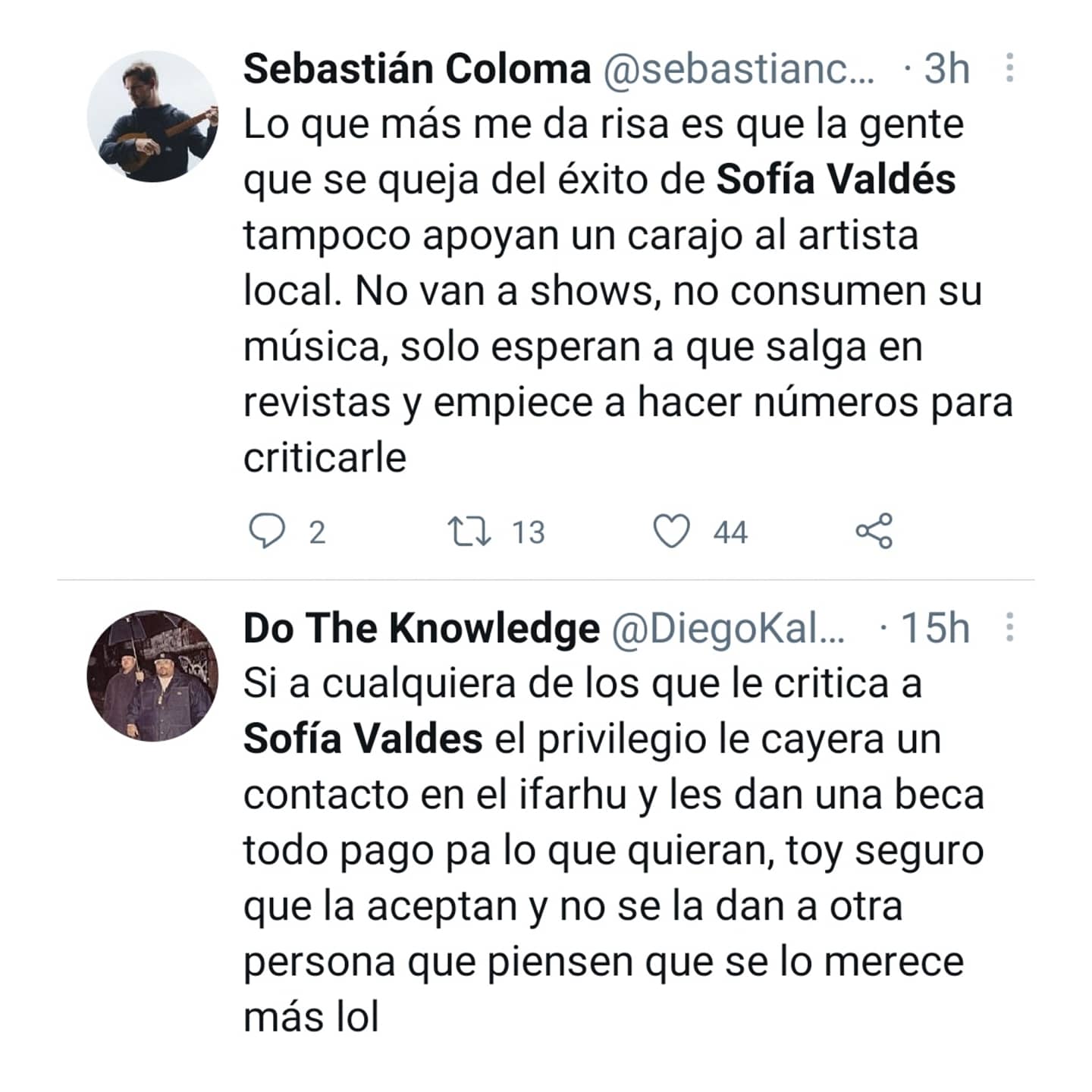View the 44 likes count
The width and height of the screenshot is (1092, 1092).
pyautogui.click(x=730, y=532)
